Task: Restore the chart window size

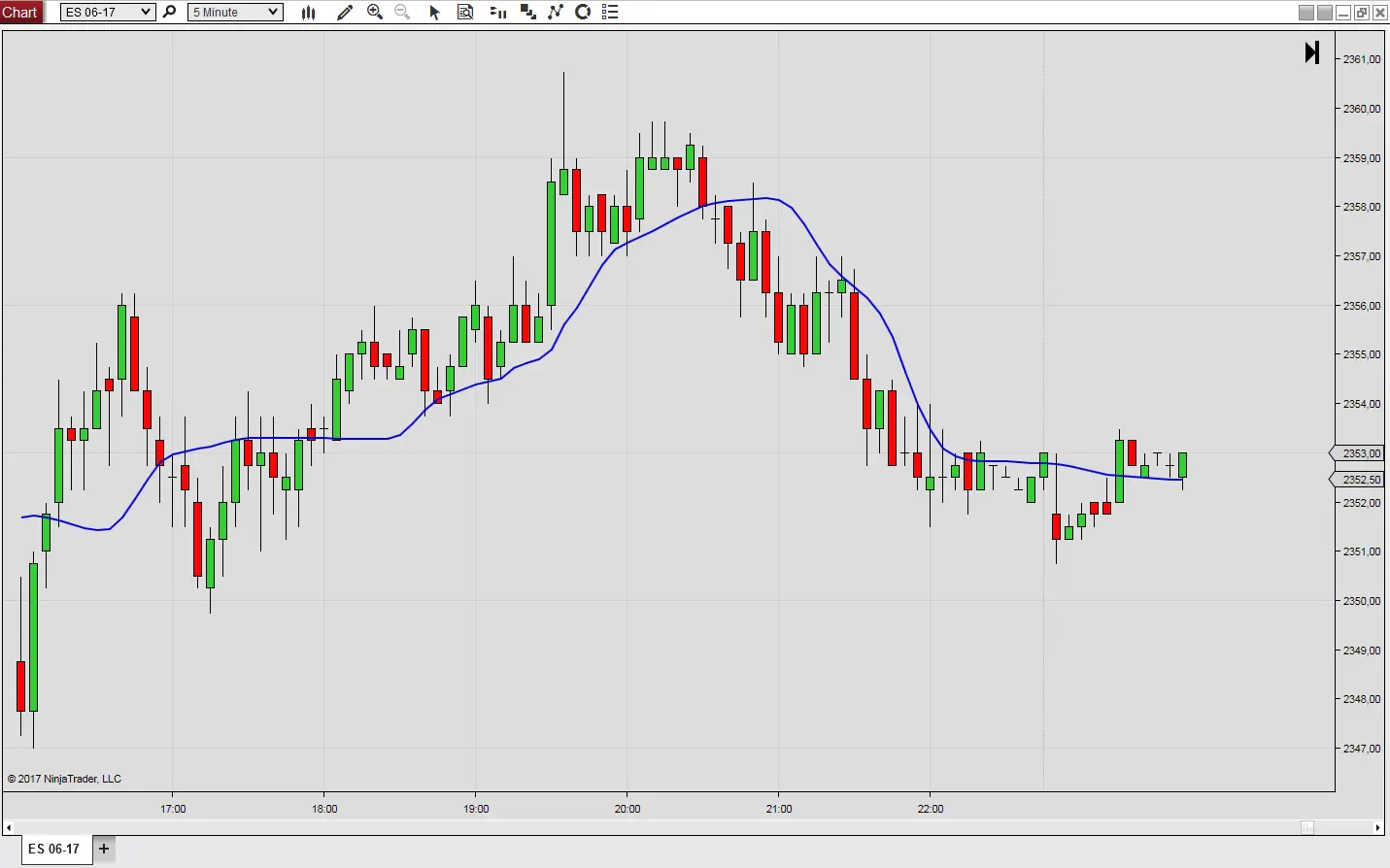Action: pos(1362,13)
